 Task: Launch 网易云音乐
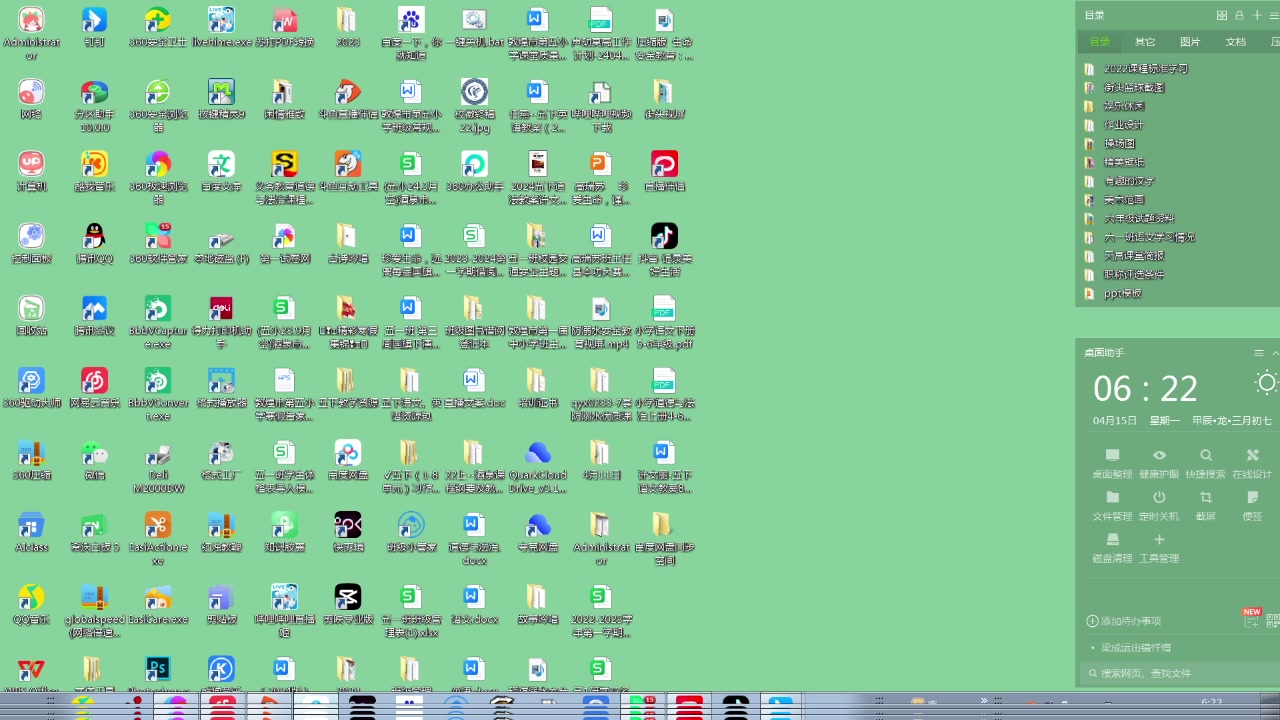[94, 387]
